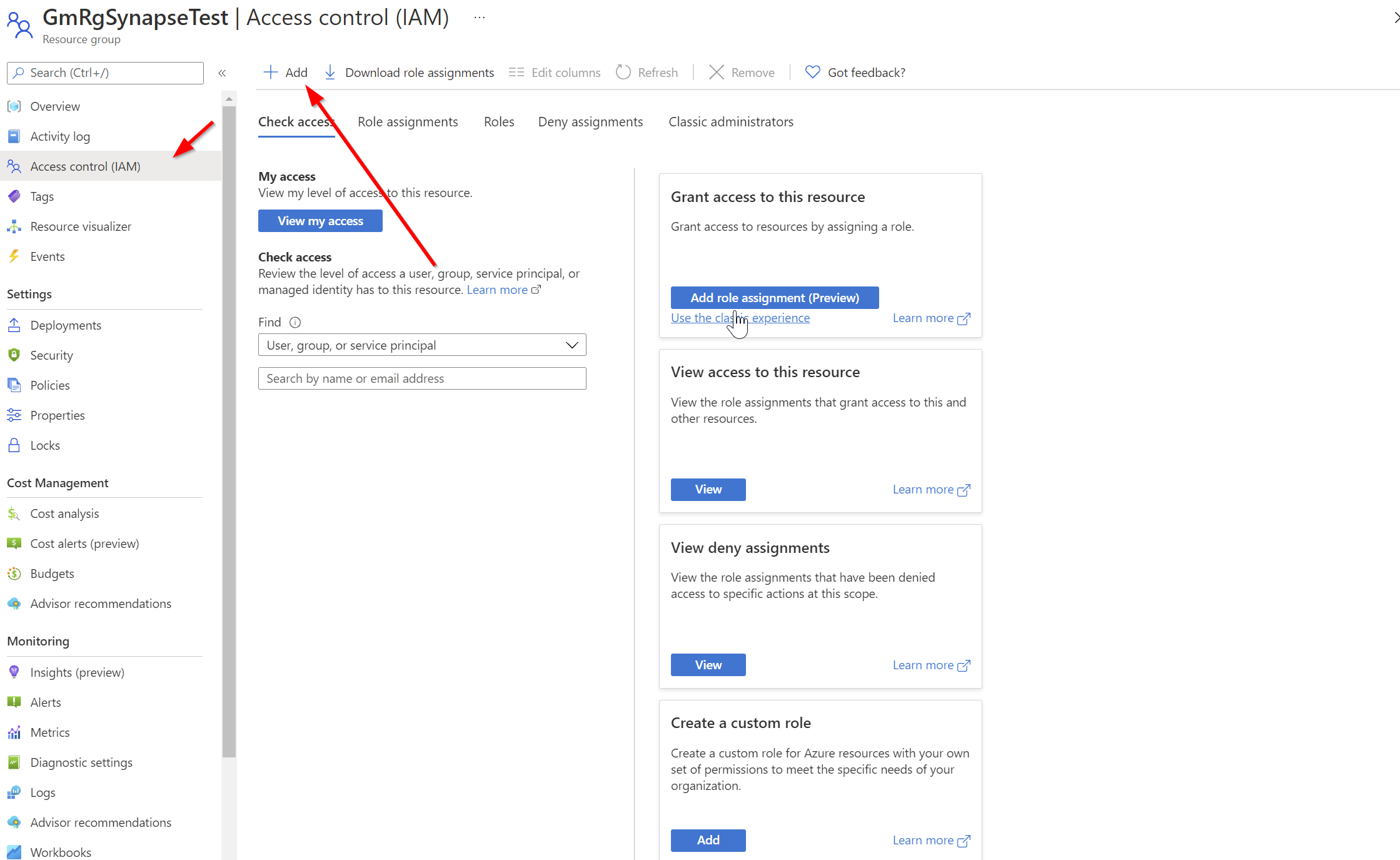Open the ellipsis more options menu
The width and height of the screenshot is (1400, 860).
(x=480, y=18)
